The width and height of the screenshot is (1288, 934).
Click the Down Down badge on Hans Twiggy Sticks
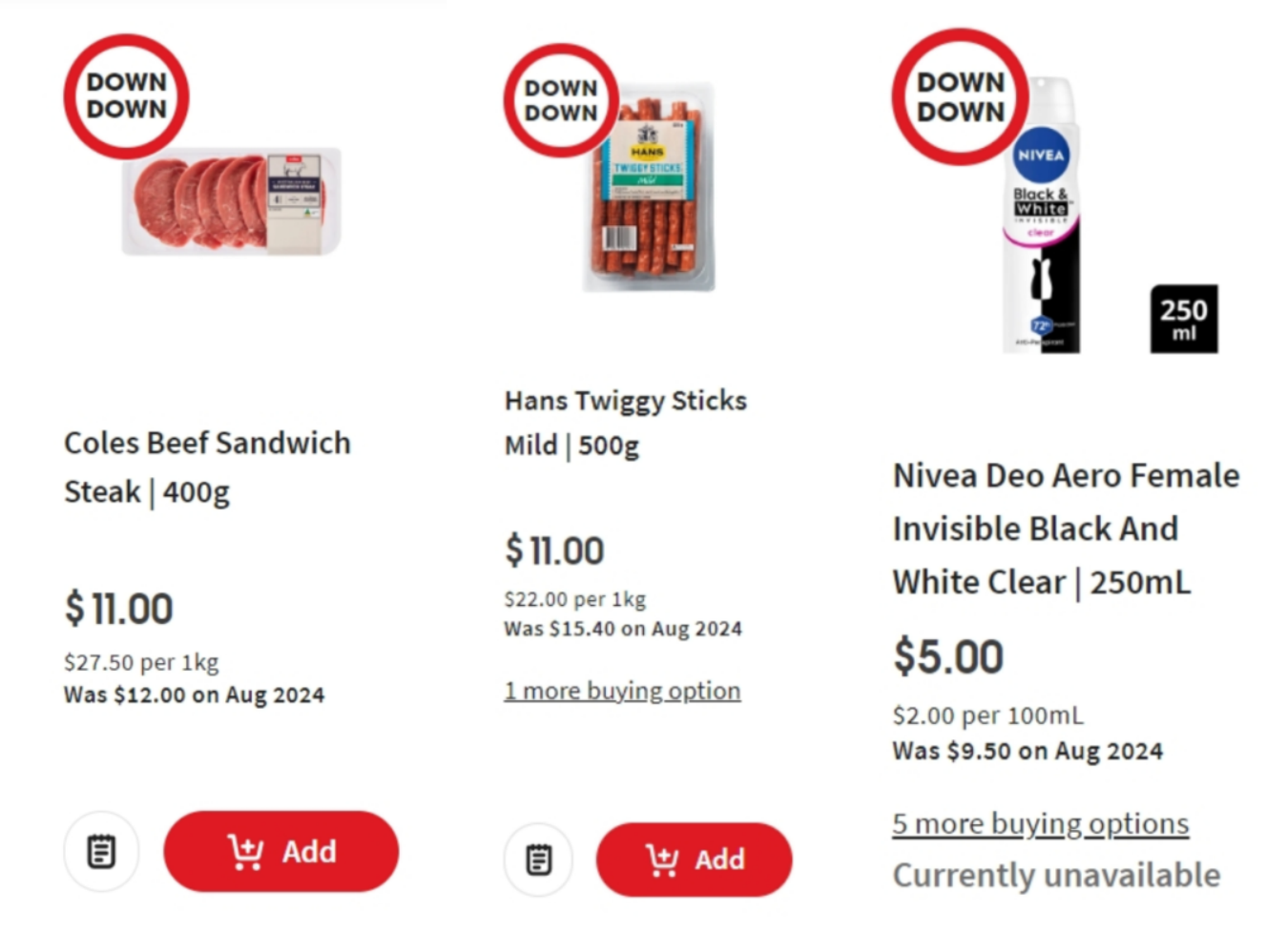click(561, 100)
